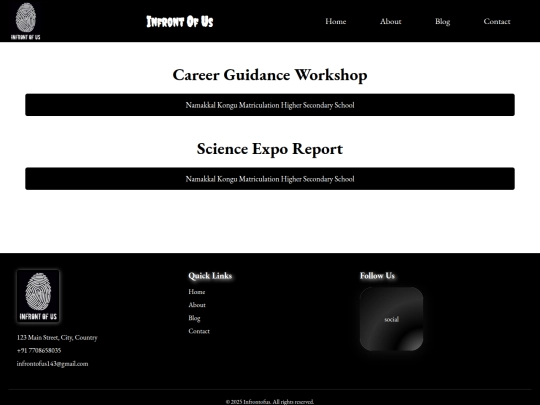Screen dimensions: 540x405
Task: Click the Science Expo Report heading
Action: [x=270, y=149]
